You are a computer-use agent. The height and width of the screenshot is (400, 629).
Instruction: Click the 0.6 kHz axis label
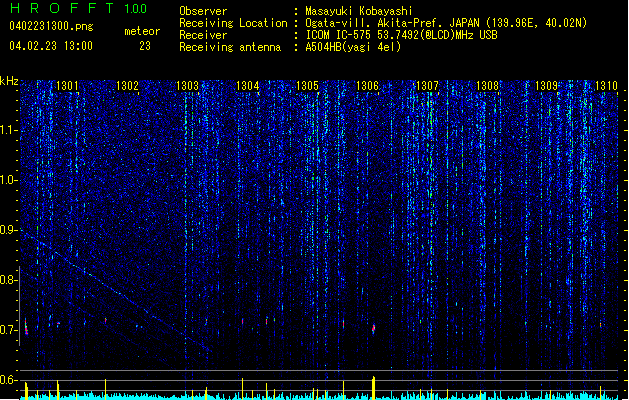(x=8, y=380)
